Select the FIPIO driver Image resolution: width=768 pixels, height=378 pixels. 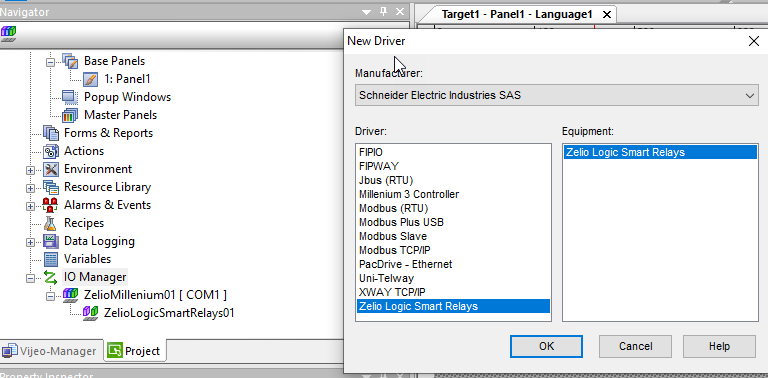point(453,153)
